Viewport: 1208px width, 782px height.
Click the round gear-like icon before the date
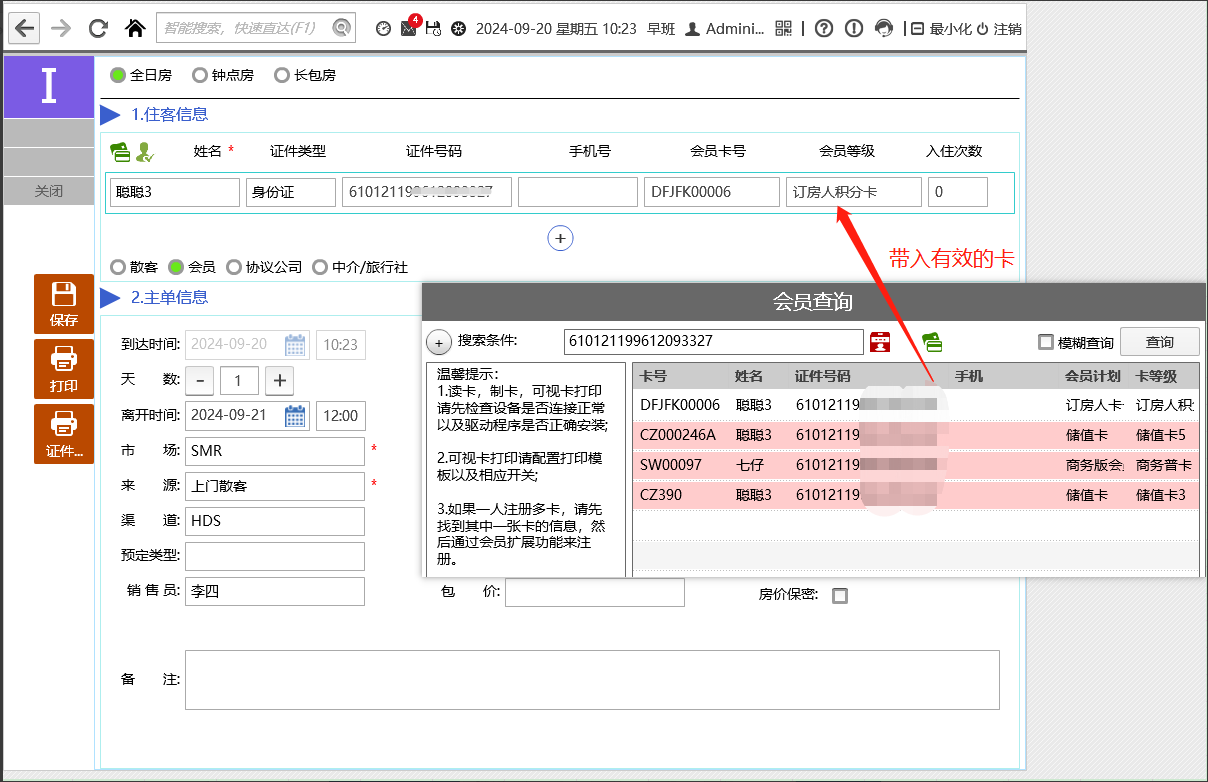(x=458, y=29)
